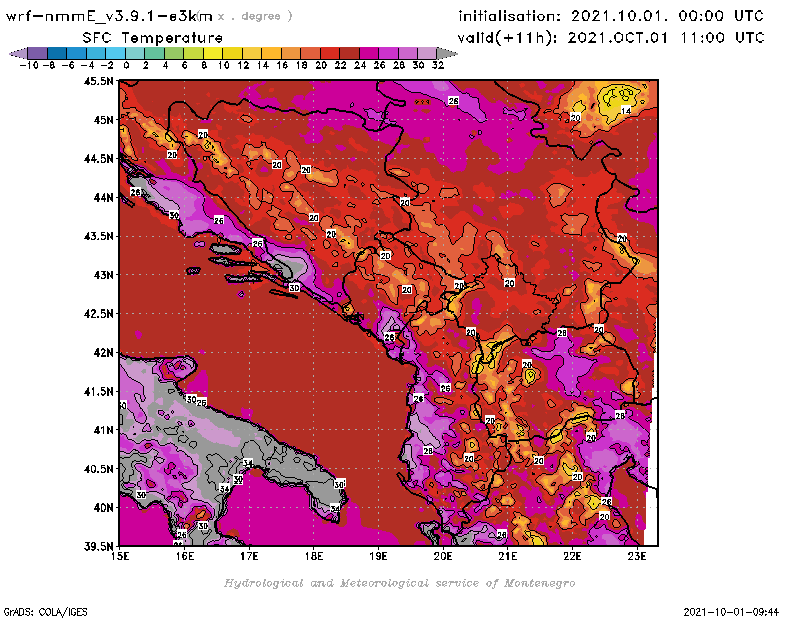Click the 45.5N latitude axis label
800x618 pixels.
click(99, 82)
